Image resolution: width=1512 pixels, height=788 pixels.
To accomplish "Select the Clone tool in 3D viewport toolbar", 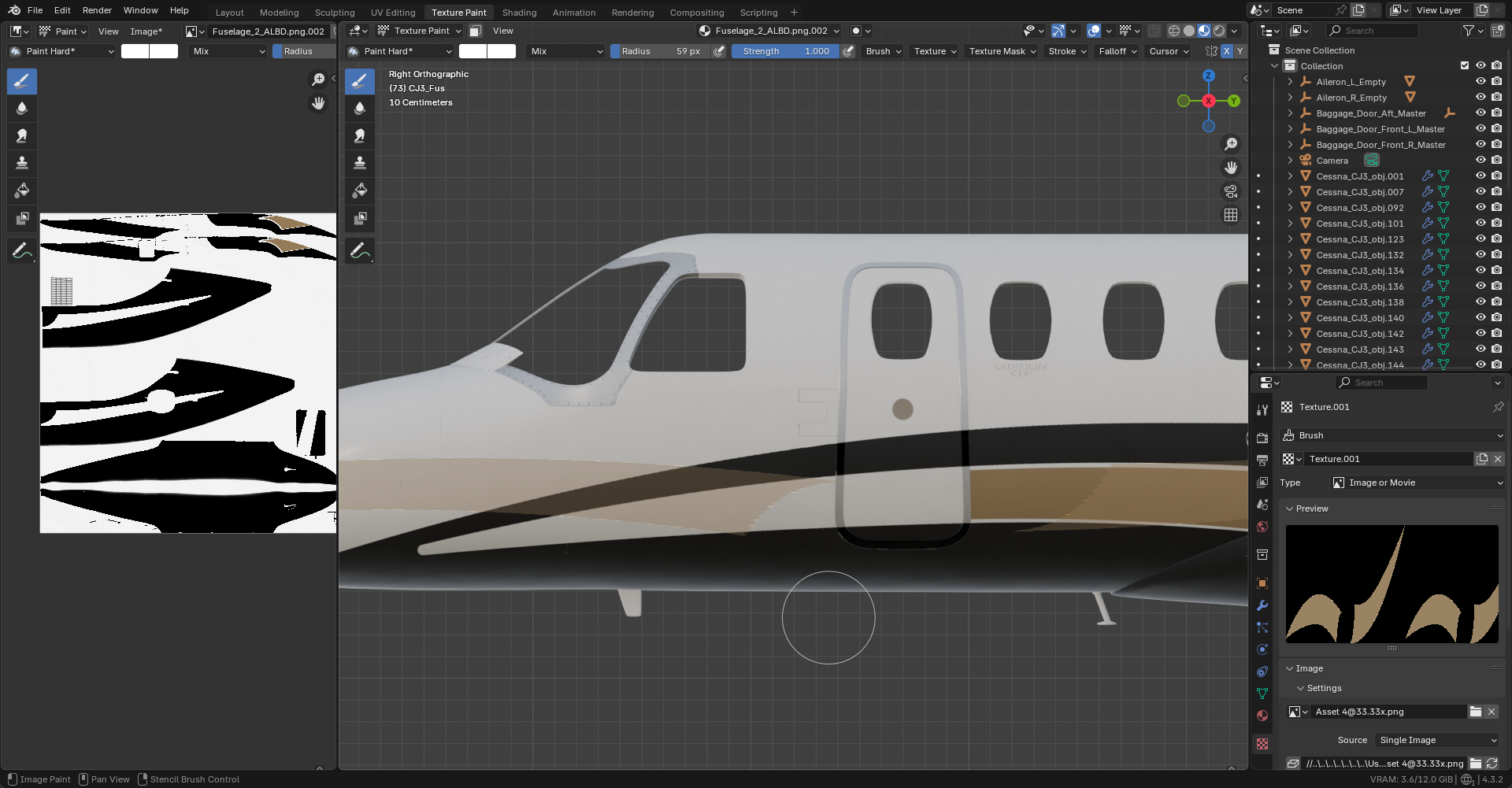I will (x=360, y=163).
